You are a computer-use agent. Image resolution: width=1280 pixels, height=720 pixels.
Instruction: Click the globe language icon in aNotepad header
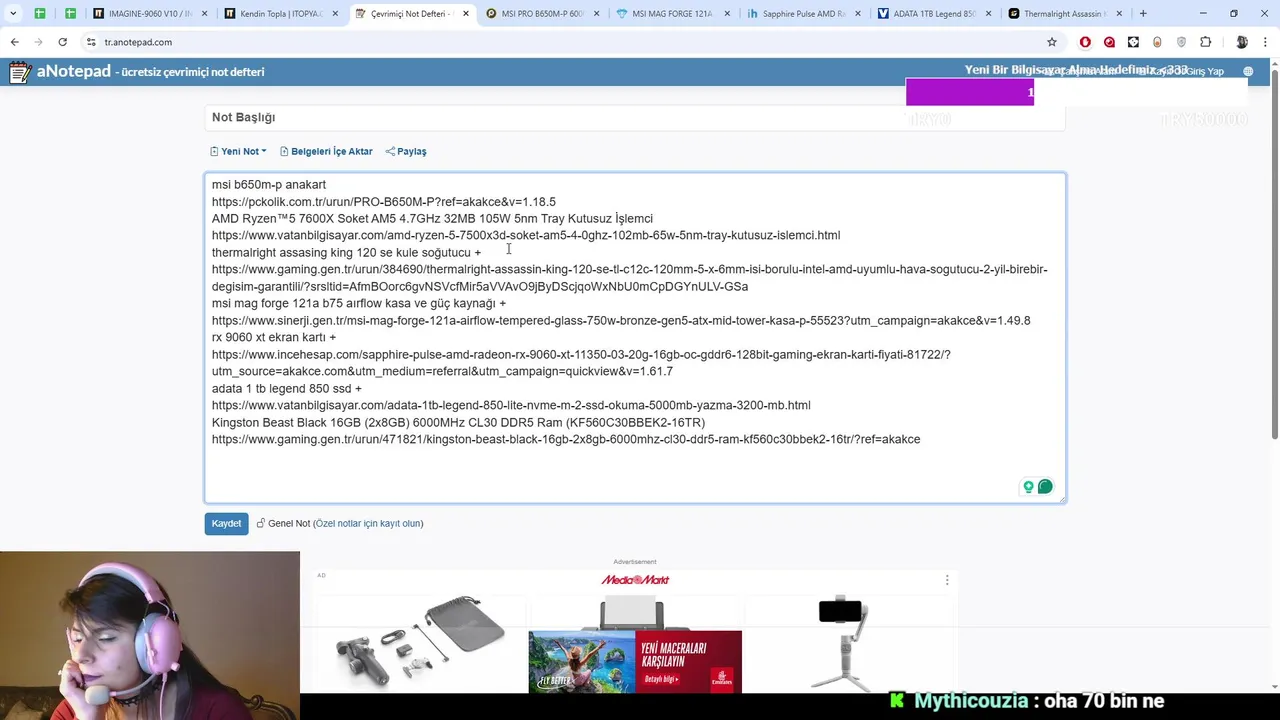1248,72
